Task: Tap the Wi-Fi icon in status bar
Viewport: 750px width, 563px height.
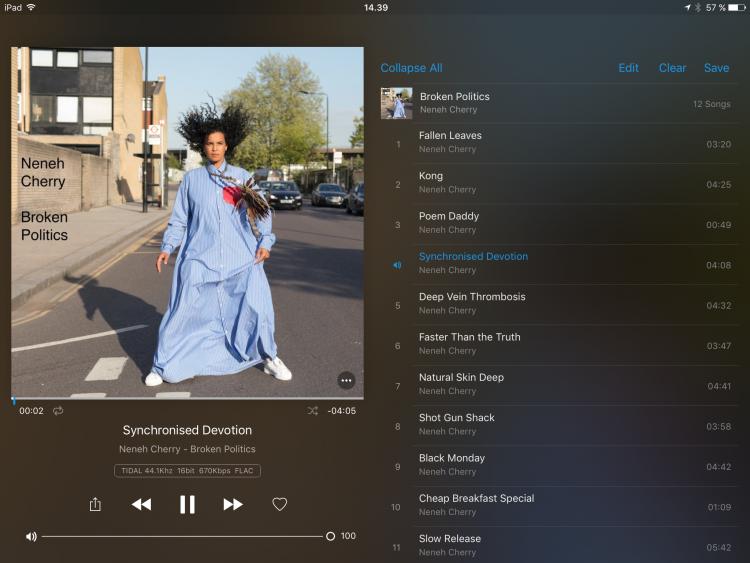Action: pyautogui.click(x=31, y=7)
